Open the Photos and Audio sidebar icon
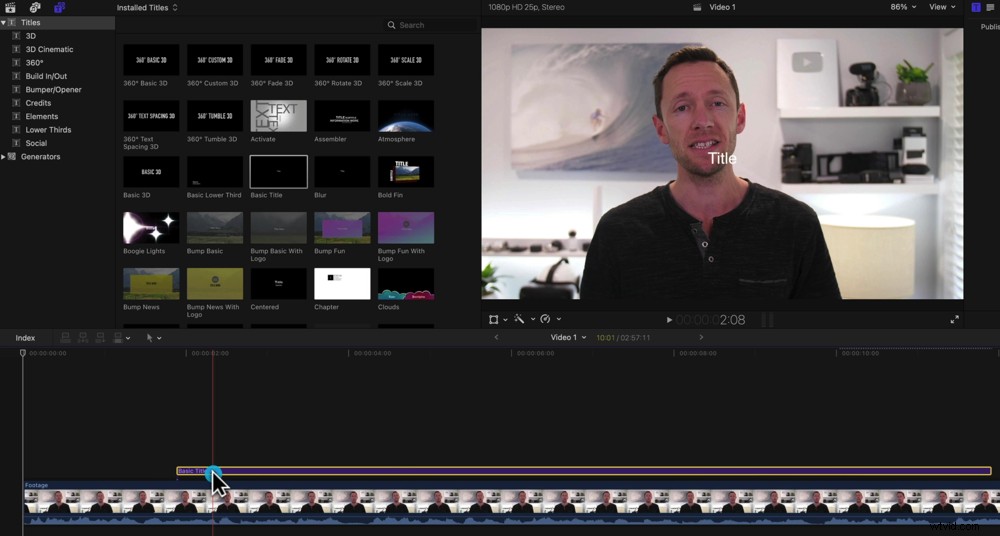The image size is (1000, 536). 35,8
